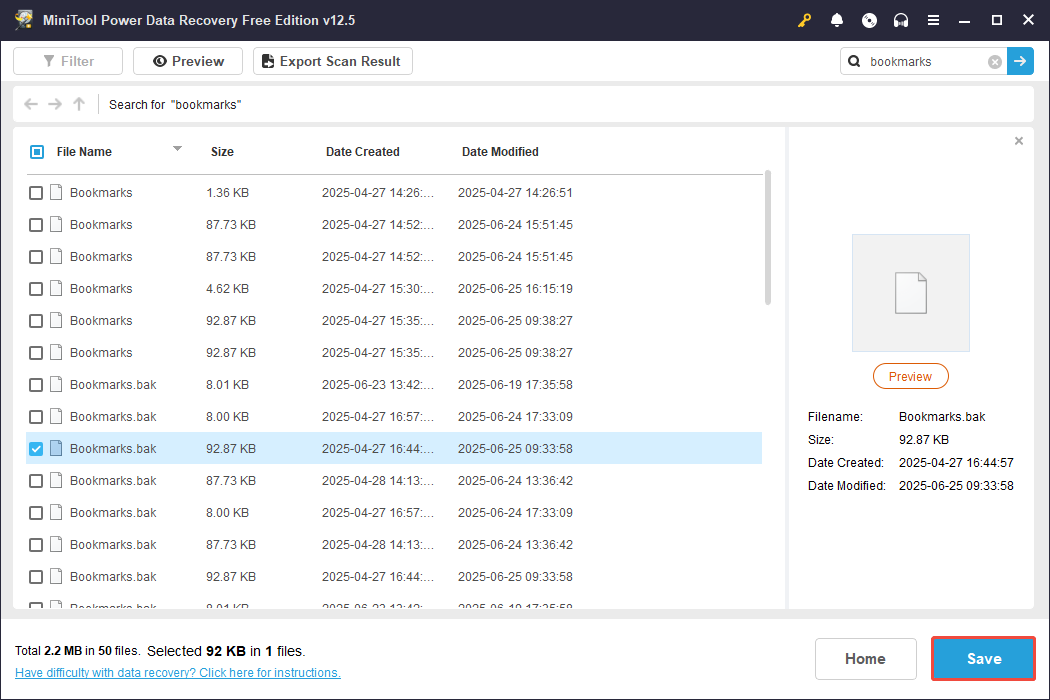Open support headphones icon
Viewport: 1050px width, 700px height.
tap(901, 20)
